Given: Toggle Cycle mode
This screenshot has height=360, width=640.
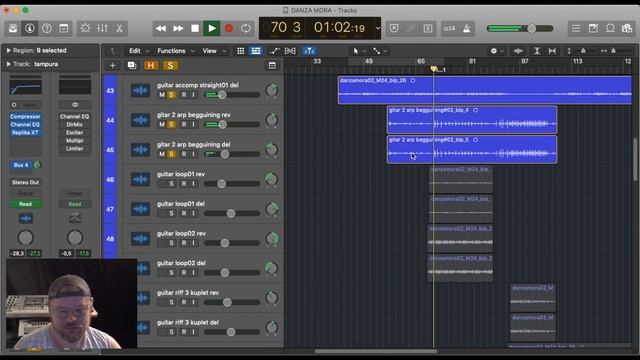Looking at the screenshot, I should point(246,28).
